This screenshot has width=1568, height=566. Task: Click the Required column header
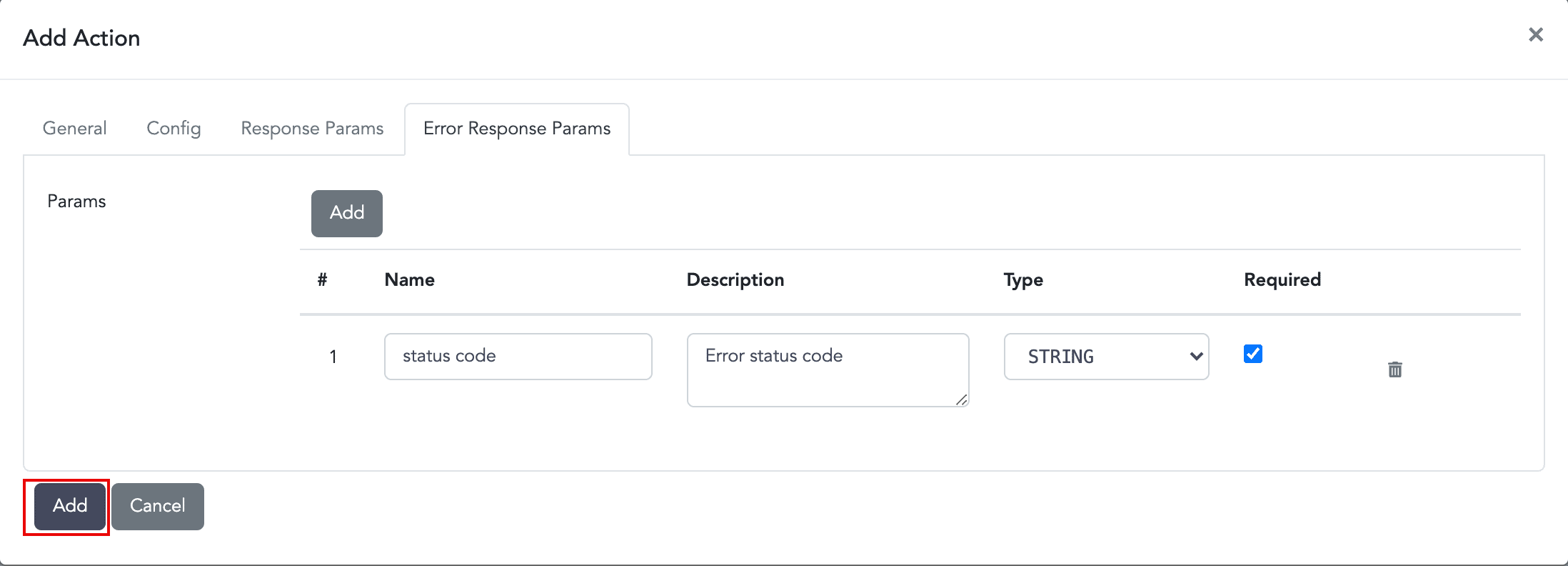click(x=1282, y=280)
